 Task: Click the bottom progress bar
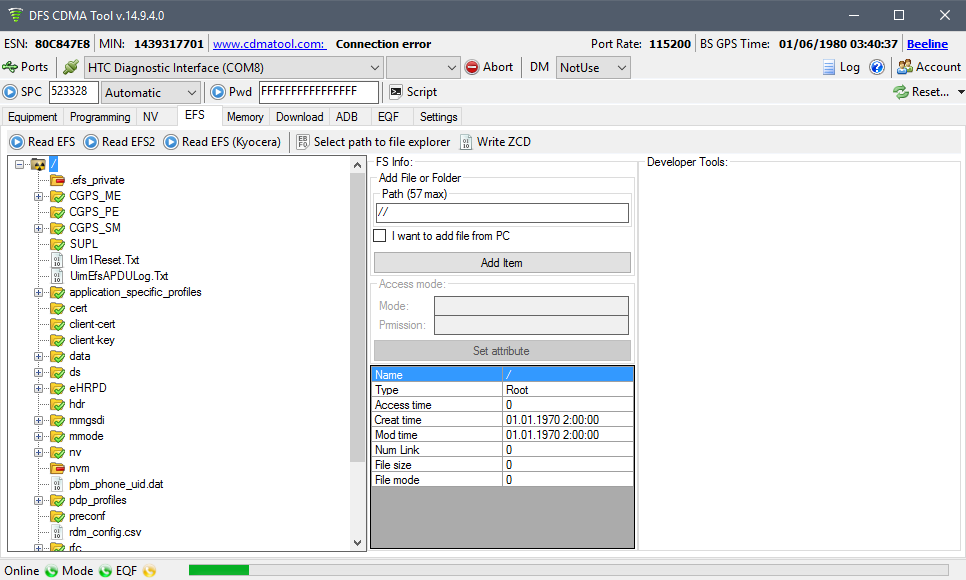click(x=568, y=571)
